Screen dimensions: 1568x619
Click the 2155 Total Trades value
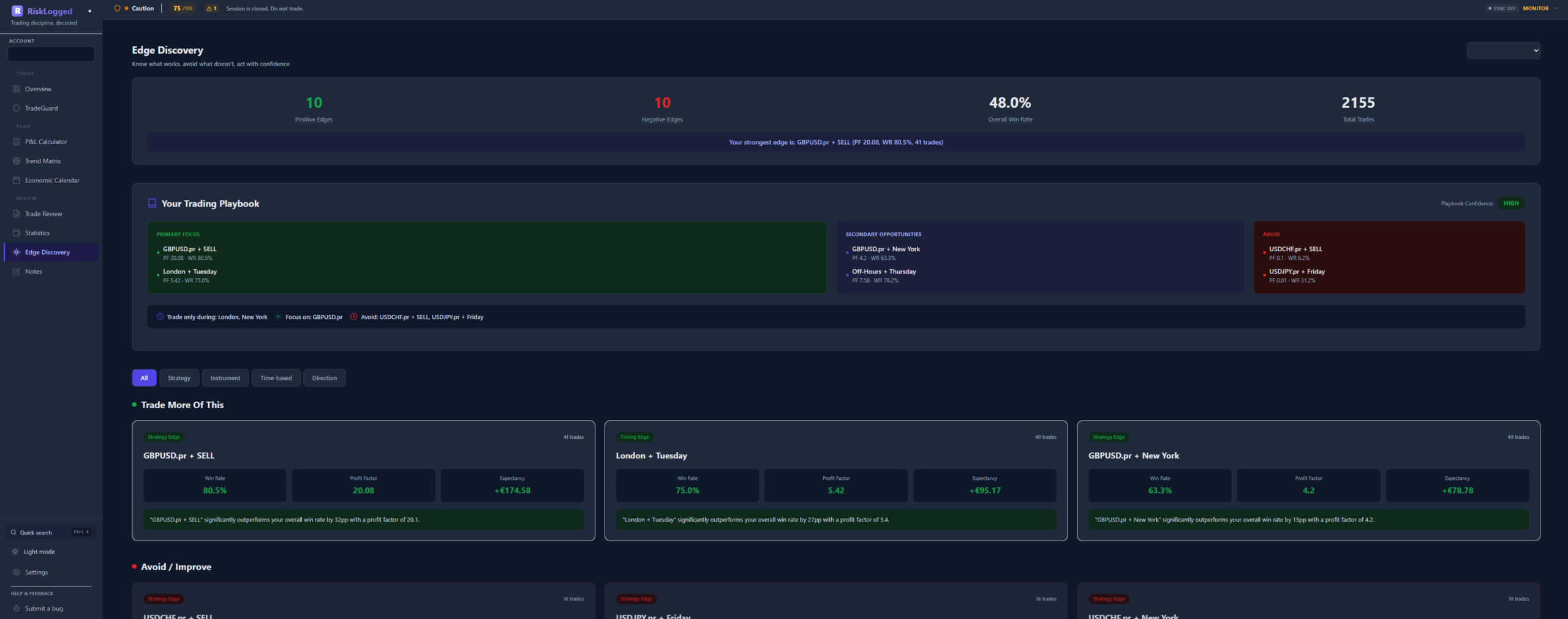1358,102
